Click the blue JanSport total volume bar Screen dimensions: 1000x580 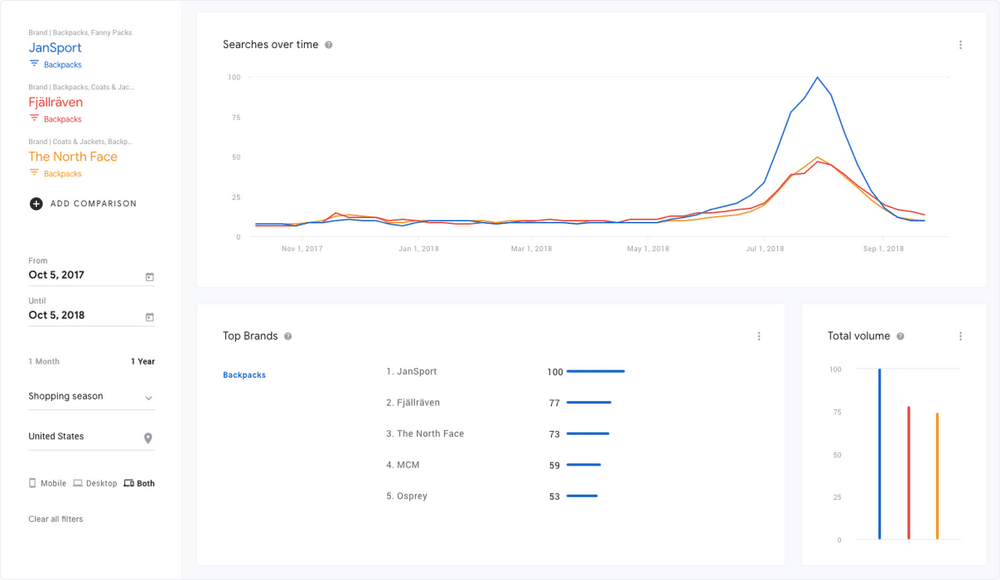pyautogui.click(x=879, y=454)
